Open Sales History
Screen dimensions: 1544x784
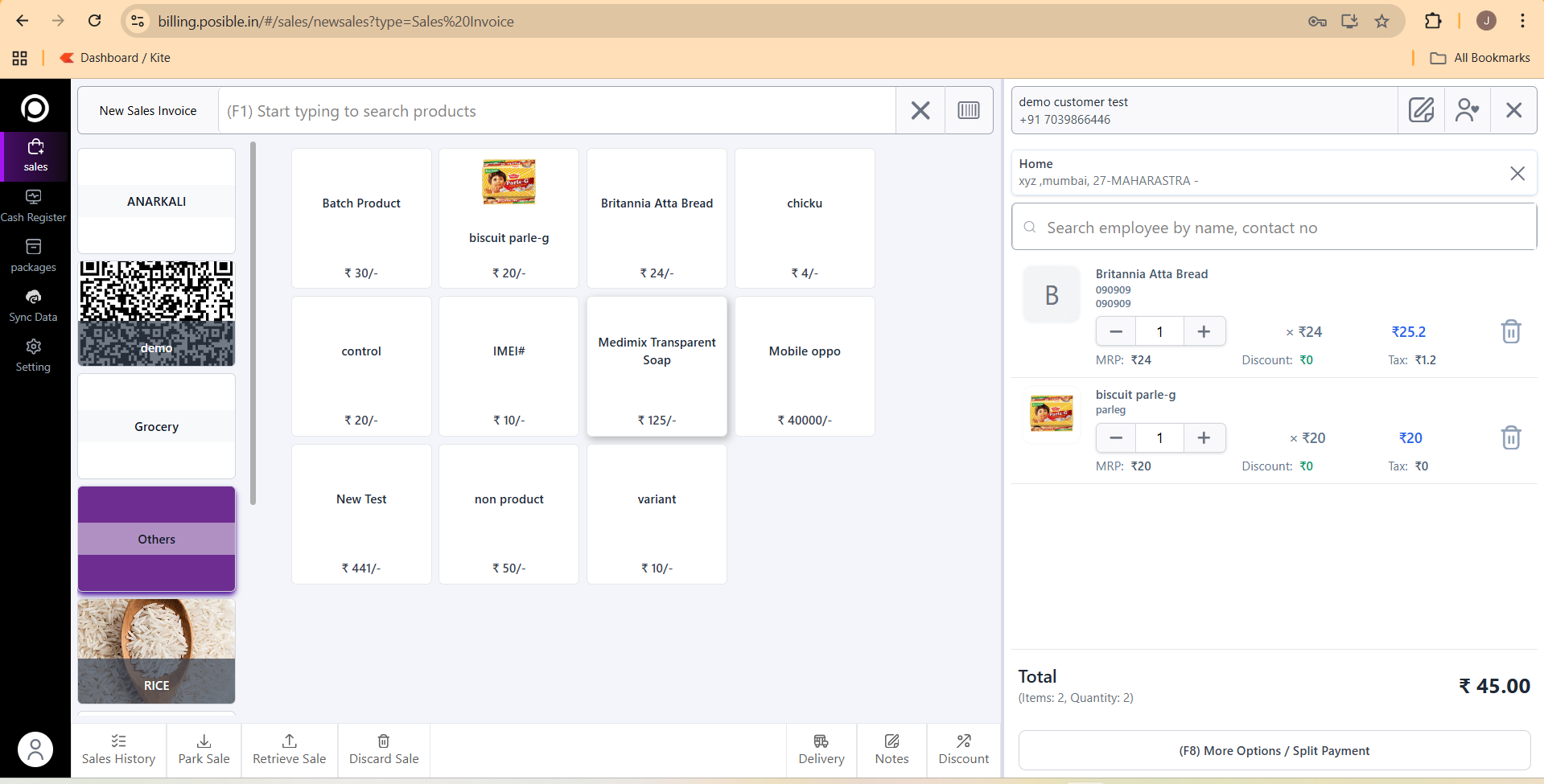(x=118, y=749)
